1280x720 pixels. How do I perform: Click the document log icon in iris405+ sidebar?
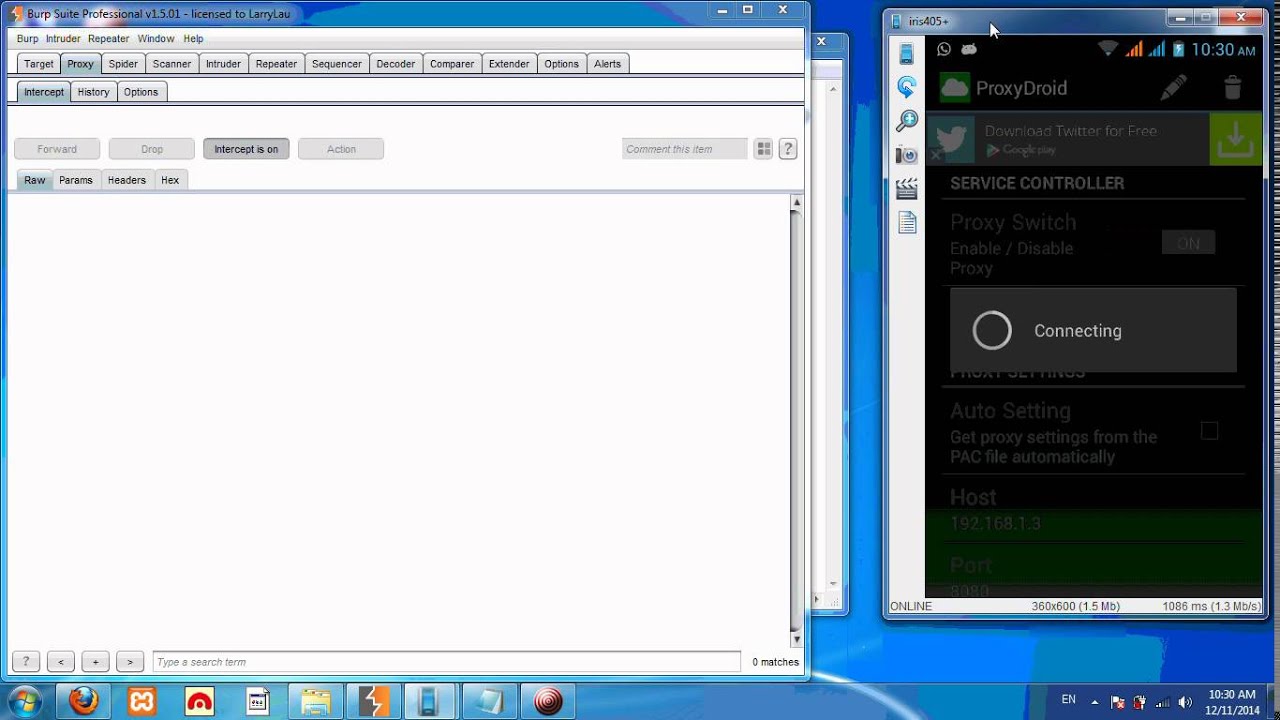coord(907,222)
